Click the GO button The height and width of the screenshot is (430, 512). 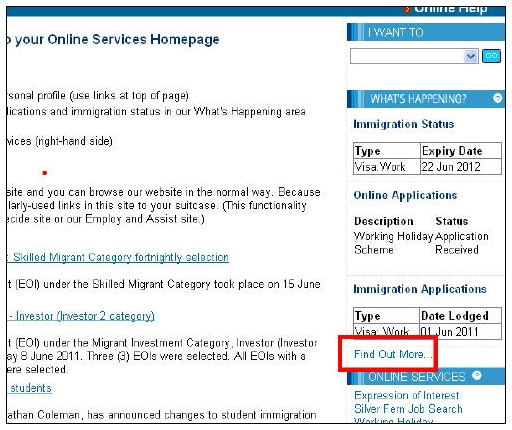pyautogui.click(x=491, y=56)
